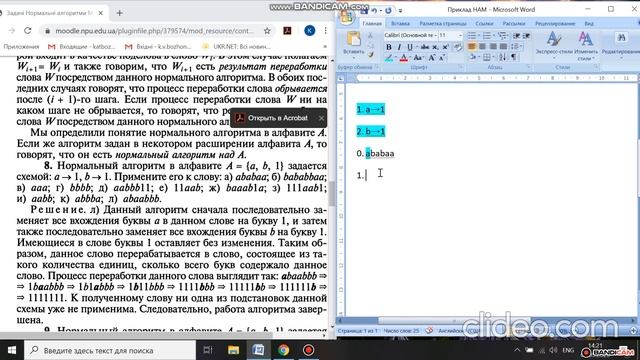640x360 pixels.
Task: Click the Decrease Indent icon
Action: coord(517,36)
